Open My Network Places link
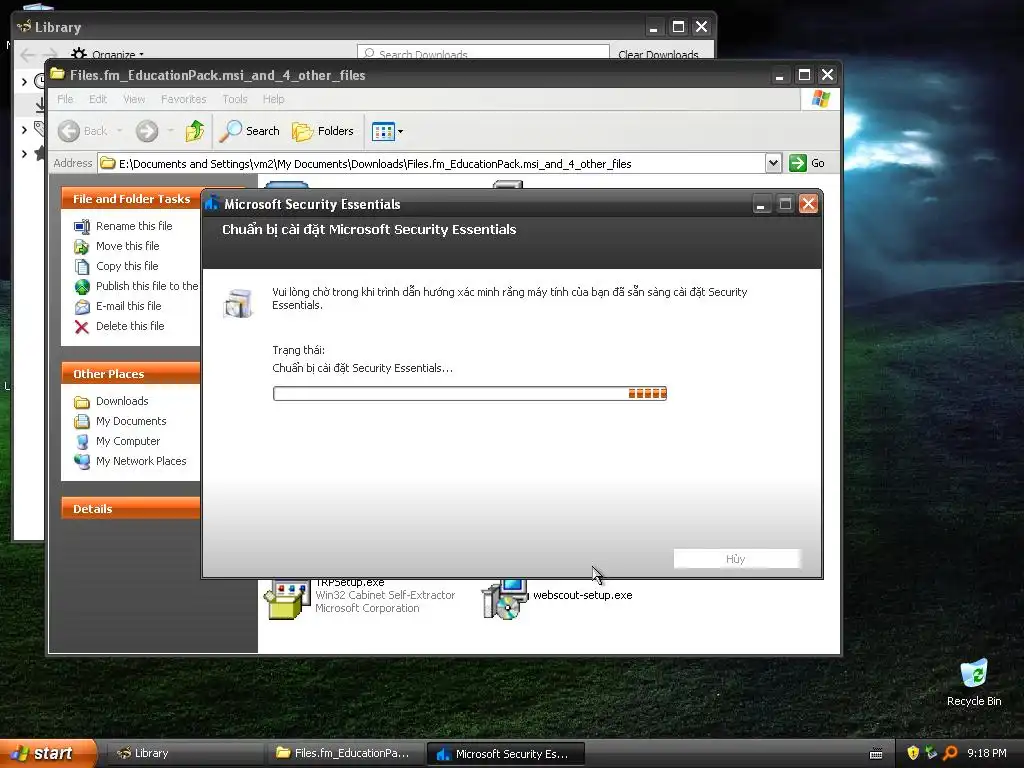The width and height of the screenshot is (1024, 768). (x=141, y=461)
